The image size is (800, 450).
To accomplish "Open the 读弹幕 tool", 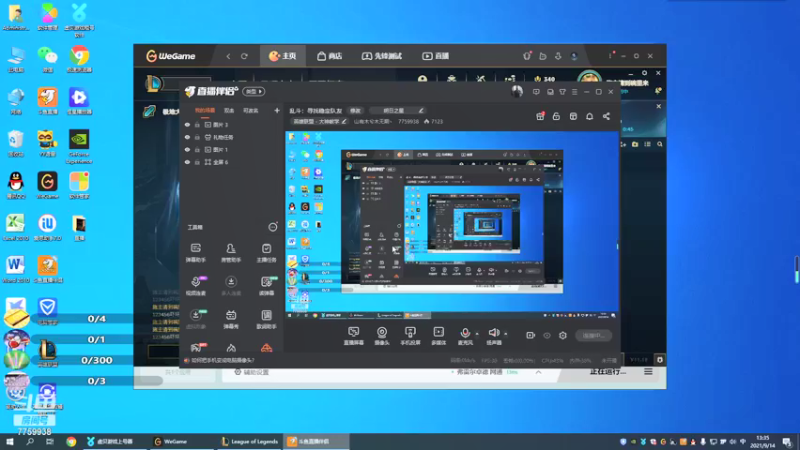I will coord(266,286).
